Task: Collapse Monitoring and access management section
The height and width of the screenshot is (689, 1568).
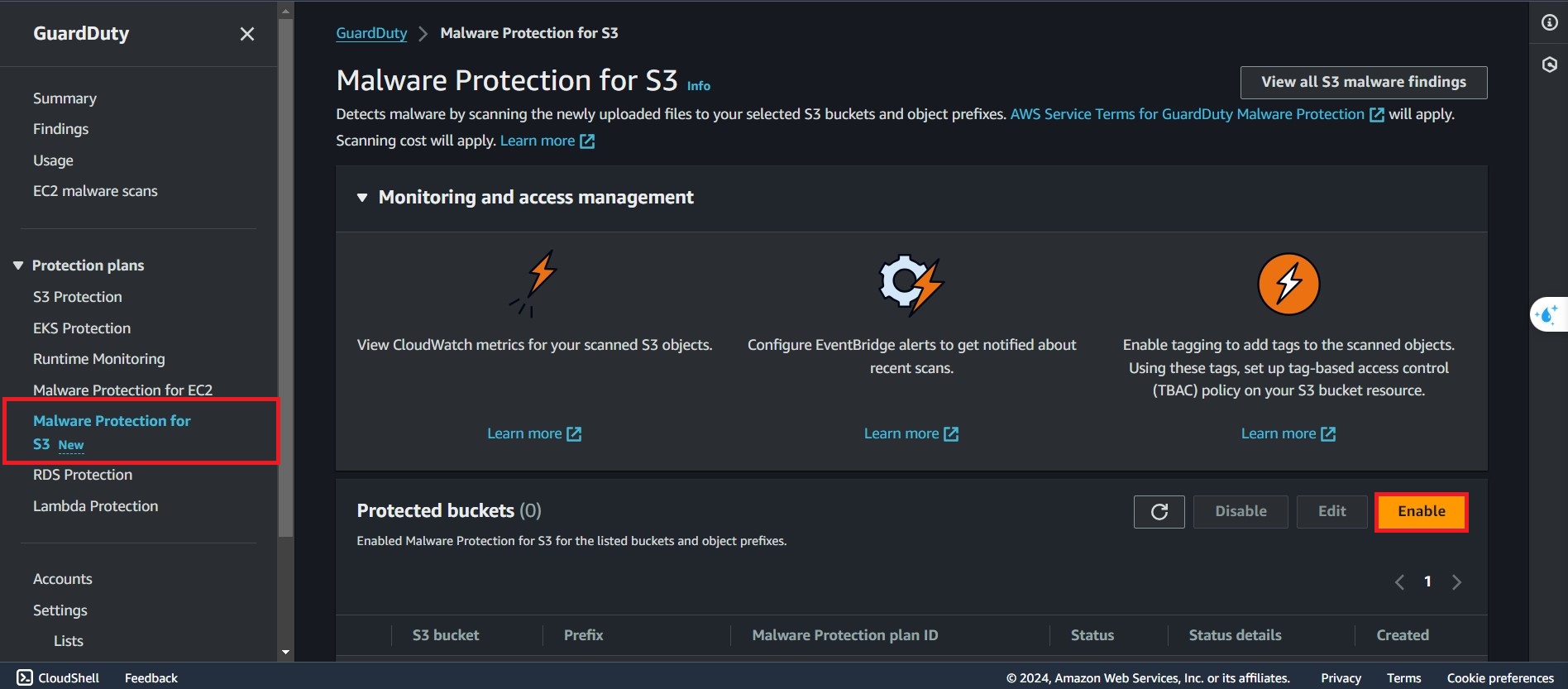Action: 362,198
